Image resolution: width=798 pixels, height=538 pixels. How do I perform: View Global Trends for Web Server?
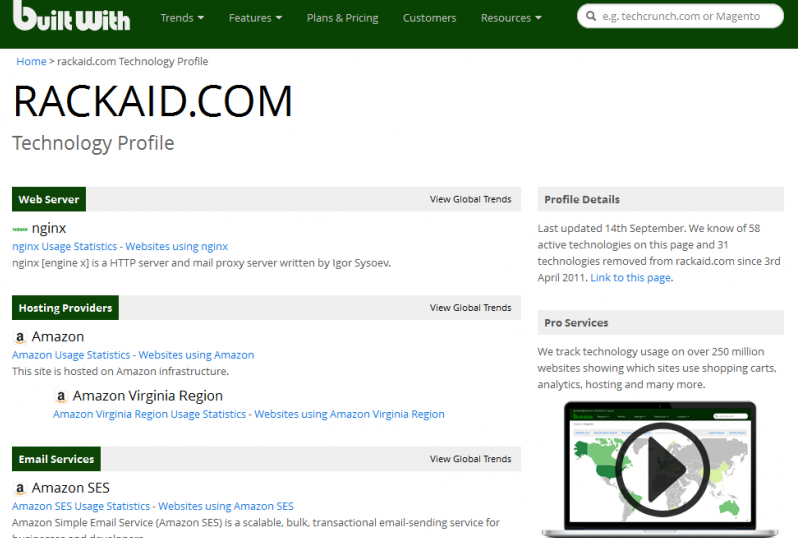point(470,199)
